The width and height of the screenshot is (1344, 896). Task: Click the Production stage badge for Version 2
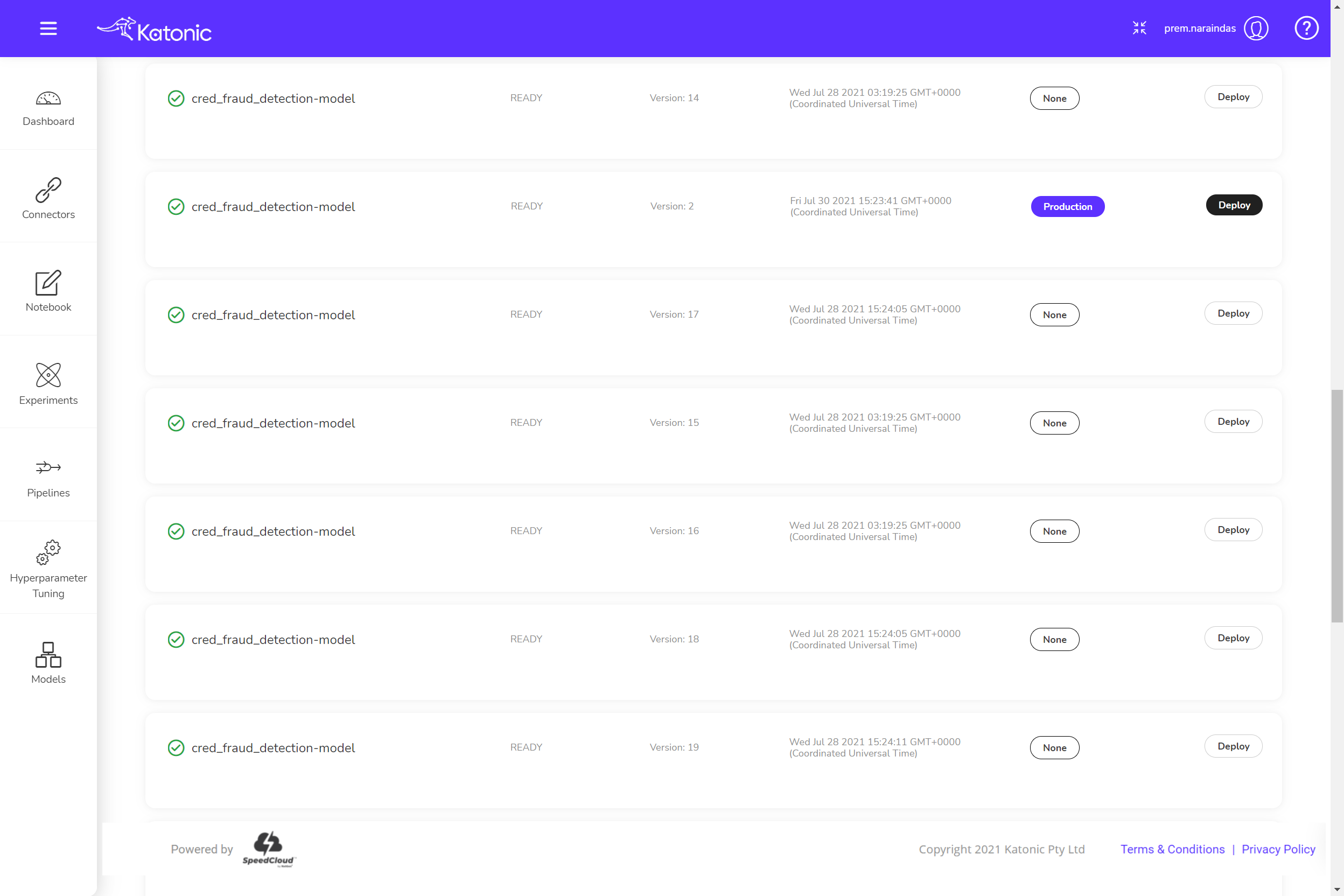pyautogui.click(x=1067, y=207)
